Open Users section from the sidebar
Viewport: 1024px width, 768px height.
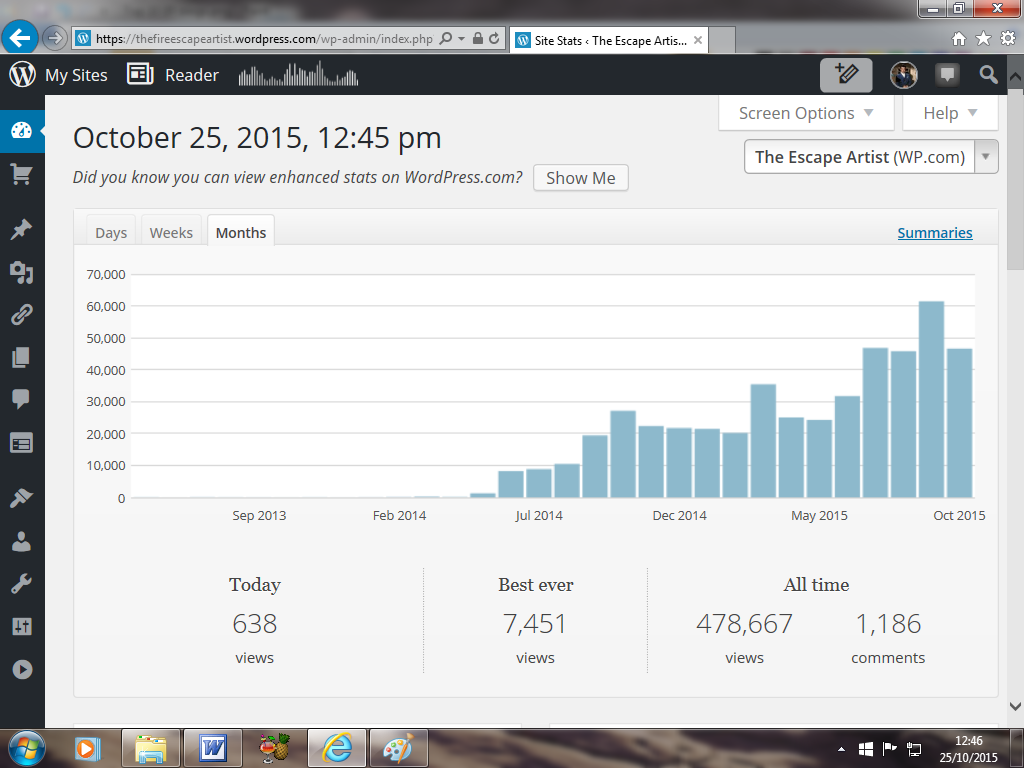pos(21,541)
